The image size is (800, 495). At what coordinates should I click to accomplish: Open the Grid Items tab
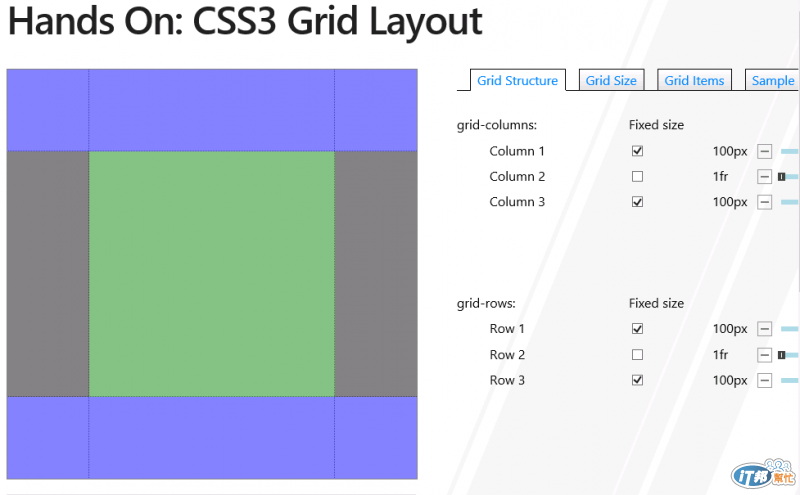pos(694,80)
